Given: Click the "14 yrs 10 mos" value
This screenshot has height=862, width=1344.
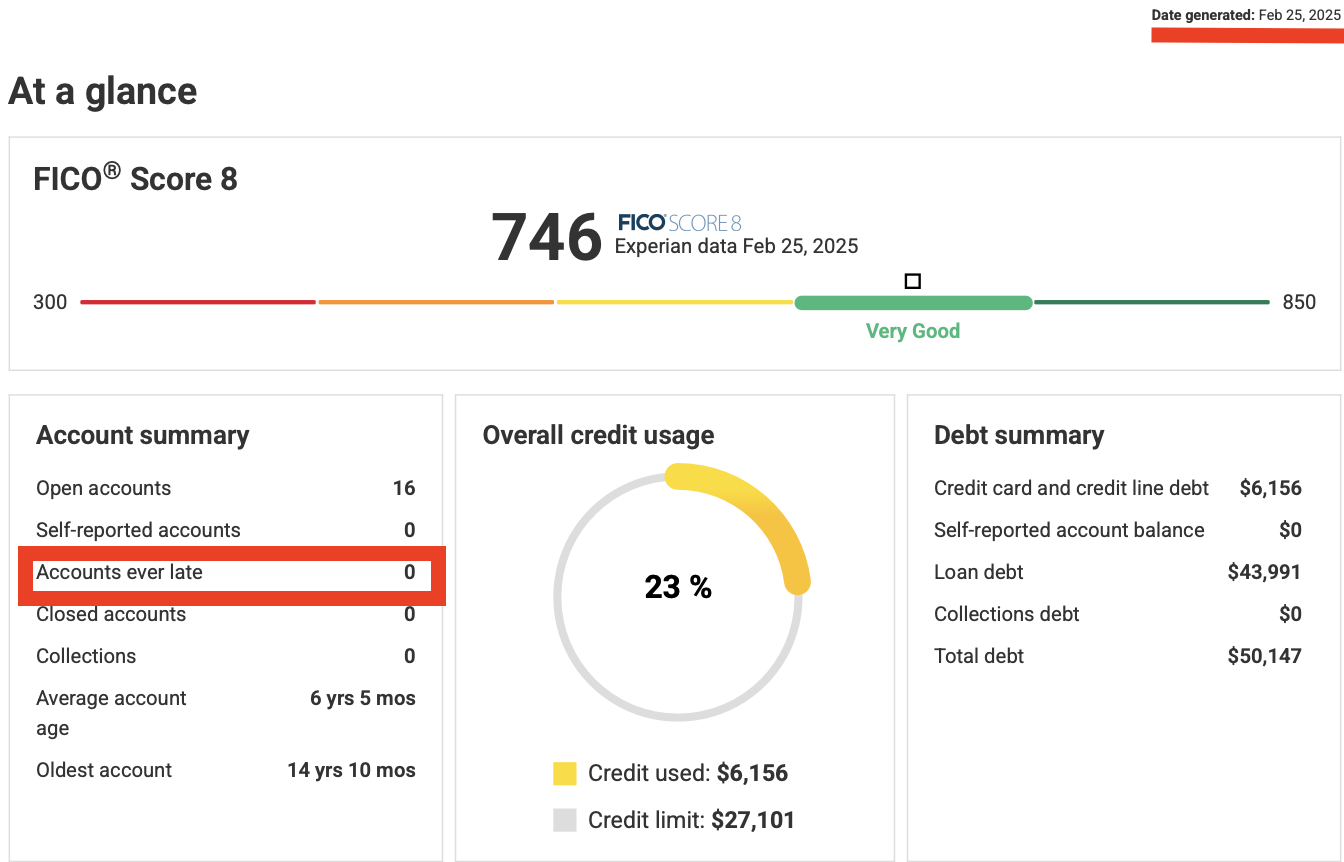Looking at the screenshot, I should [351, 770].
